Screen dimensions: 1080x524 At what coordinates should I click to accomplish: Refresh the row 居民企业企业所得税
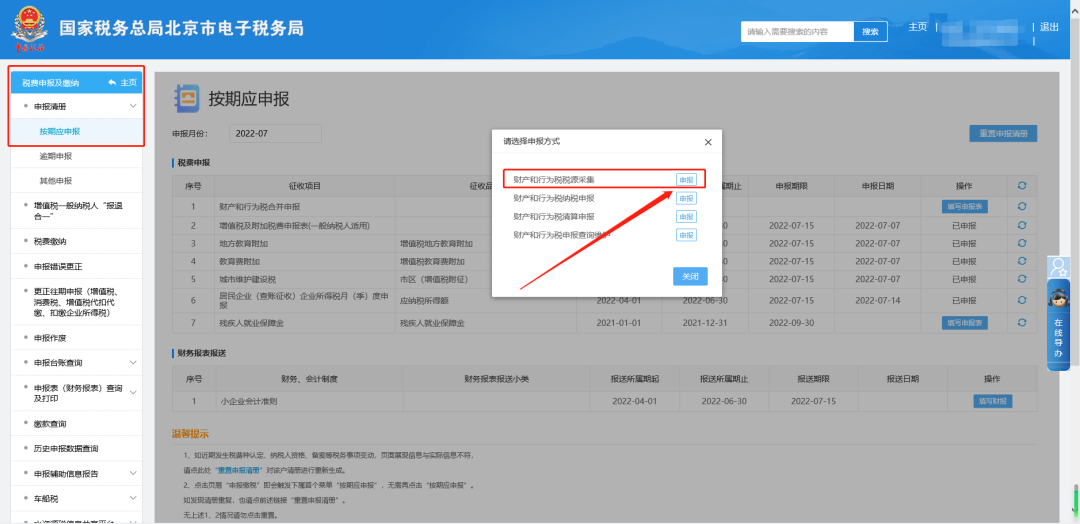click(x=1021, y=300)
